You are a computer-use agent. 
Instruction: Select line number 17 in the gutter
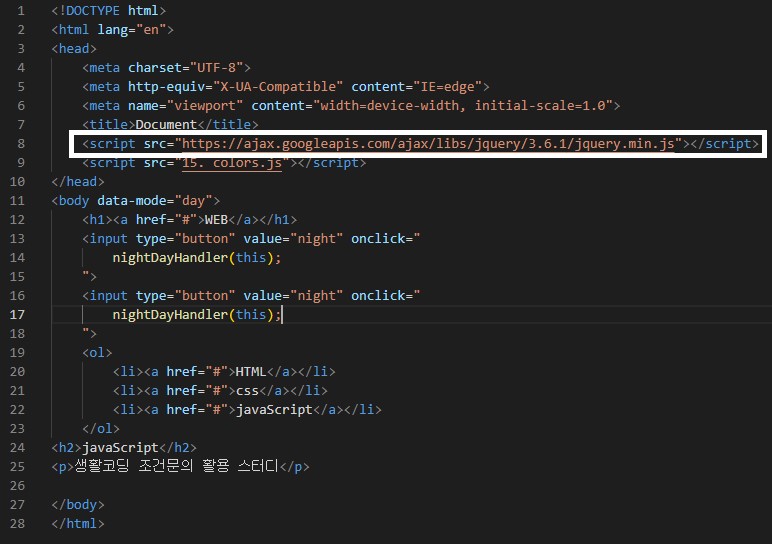pos(17,315)
